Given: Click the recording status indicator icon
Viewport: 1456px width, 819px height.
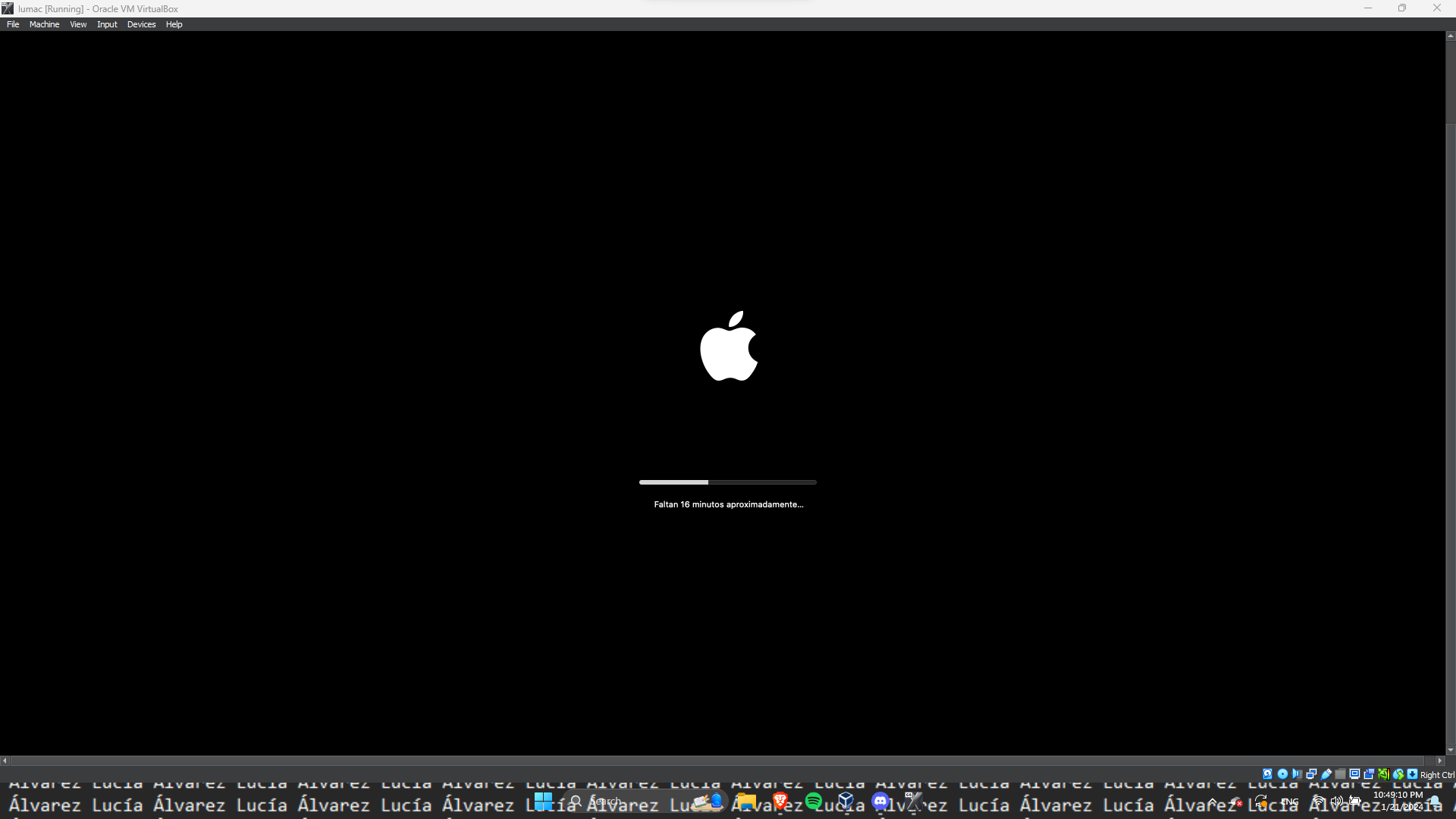Looking at the screenshot, I should coord(1369,774).
